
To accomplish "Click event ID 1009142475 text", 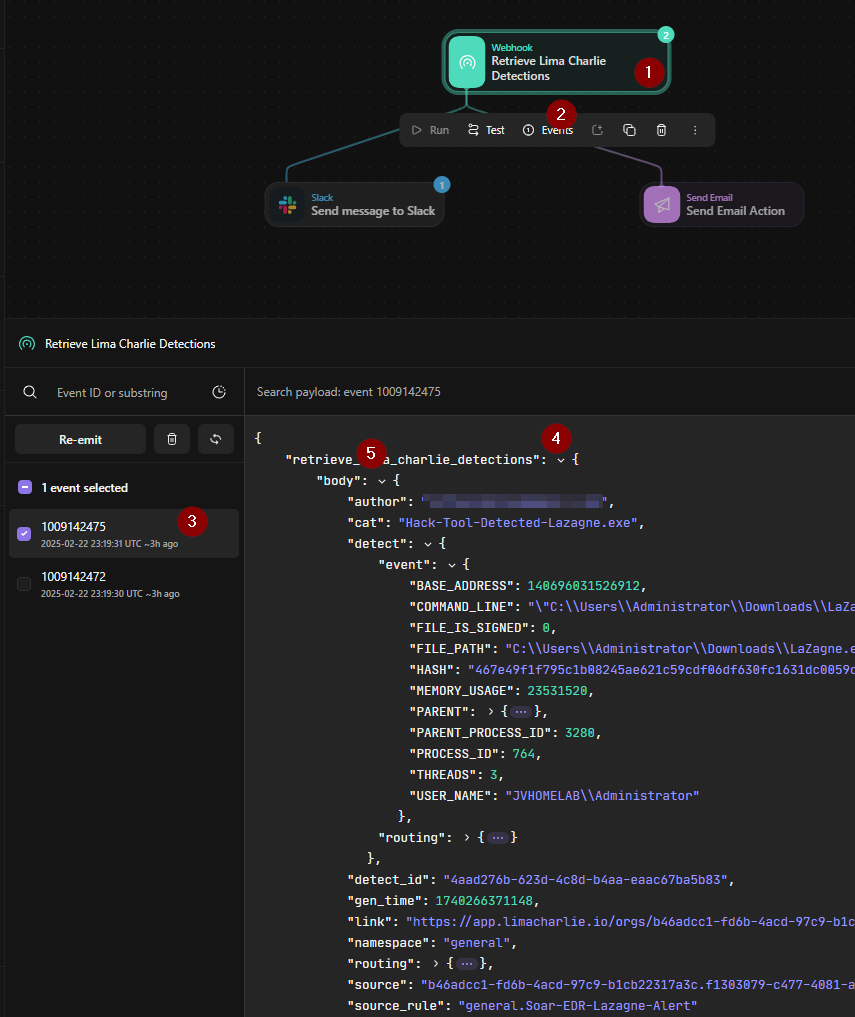I will tap(73, 527).
